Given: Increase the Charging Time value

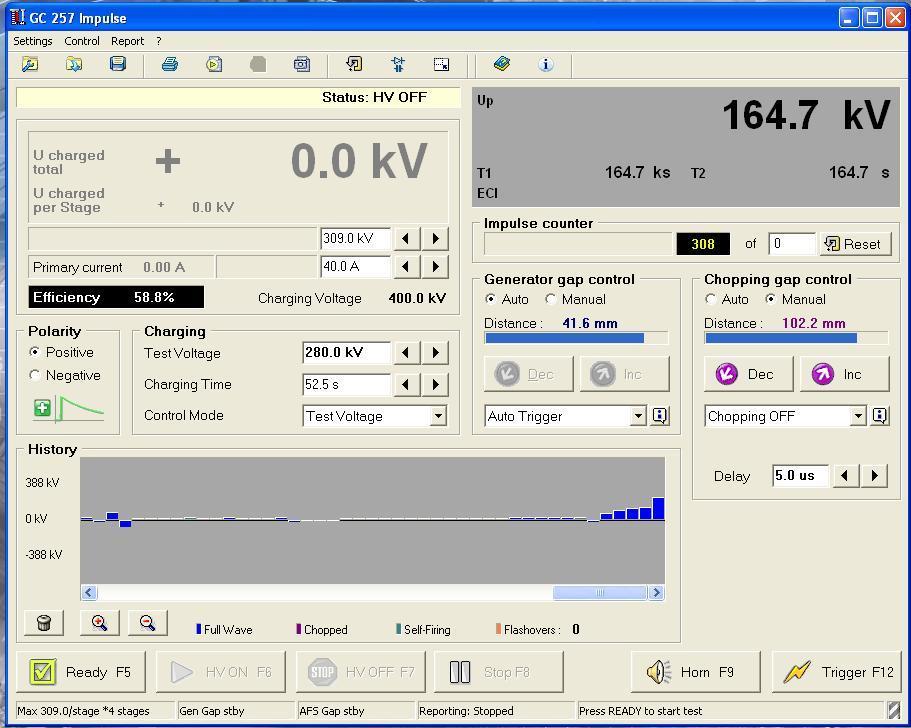Looking at the screenshot, I should click(x=436, y=385).
